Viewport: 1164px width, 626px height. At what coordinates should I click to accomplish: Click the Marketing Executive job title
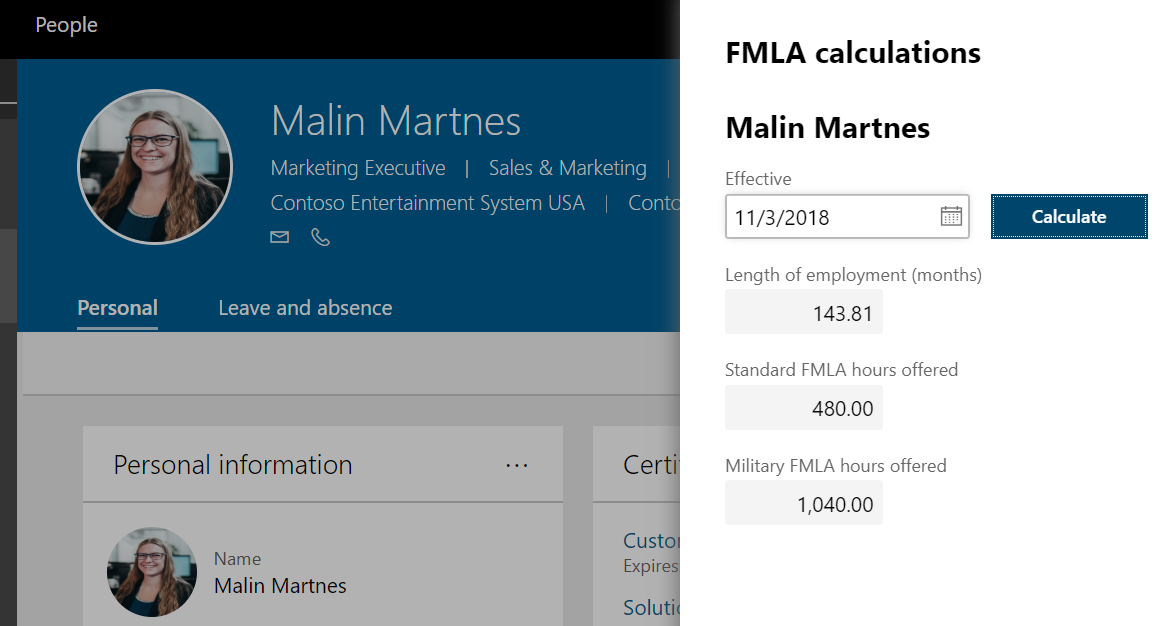357,167
